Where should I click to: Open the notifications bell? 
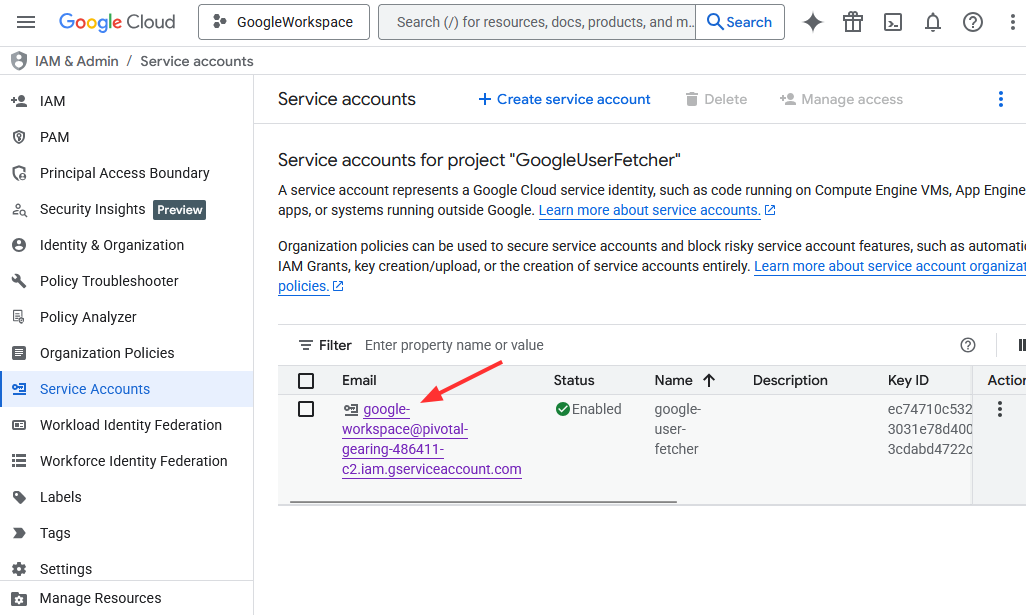click(x=932, y=22)
